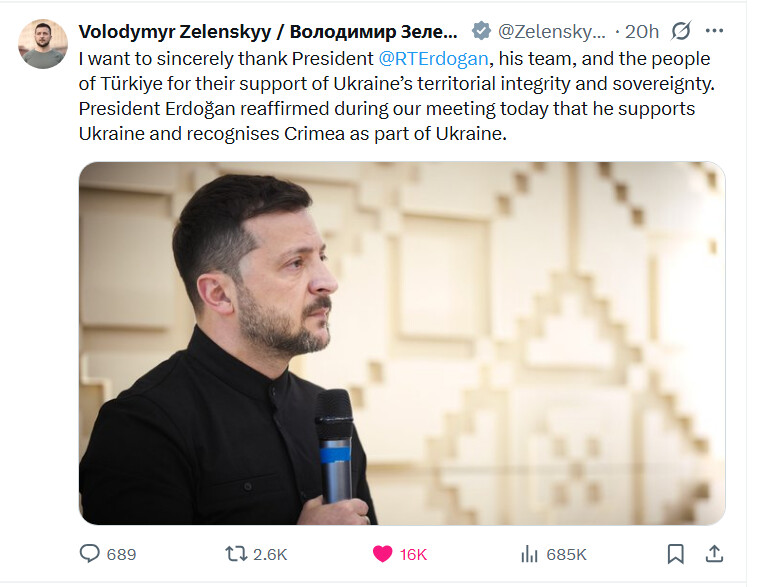Screen dimensions: 760x587
Task: Click the 685K views count
Action: [x=566, y=554]
